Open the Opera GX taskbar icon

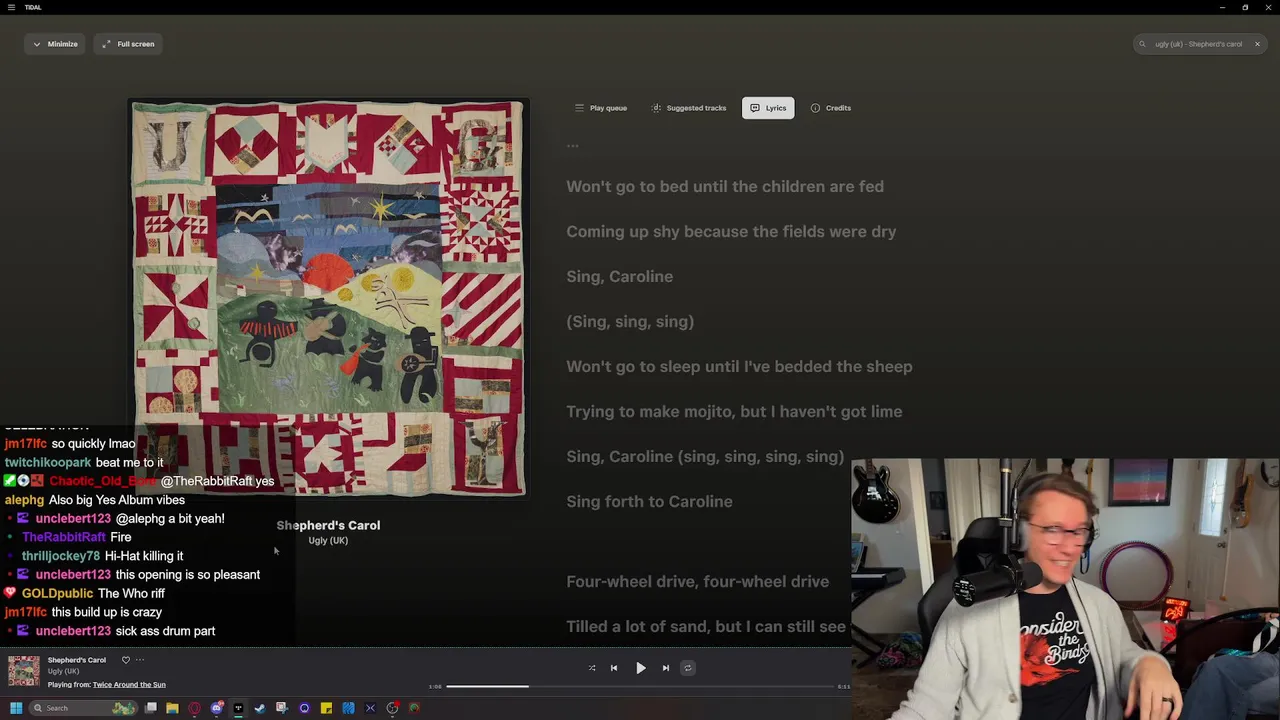point(194,708)
